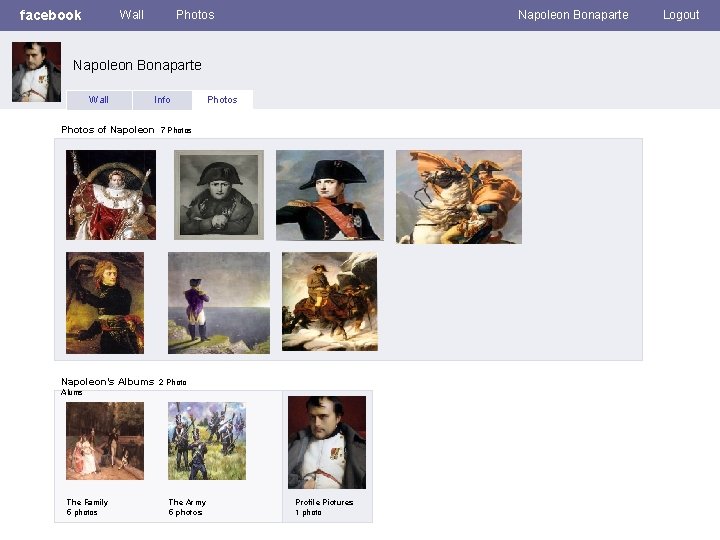Switch to the Wall profile tab

pyautogui.click(x=99, y=100)
